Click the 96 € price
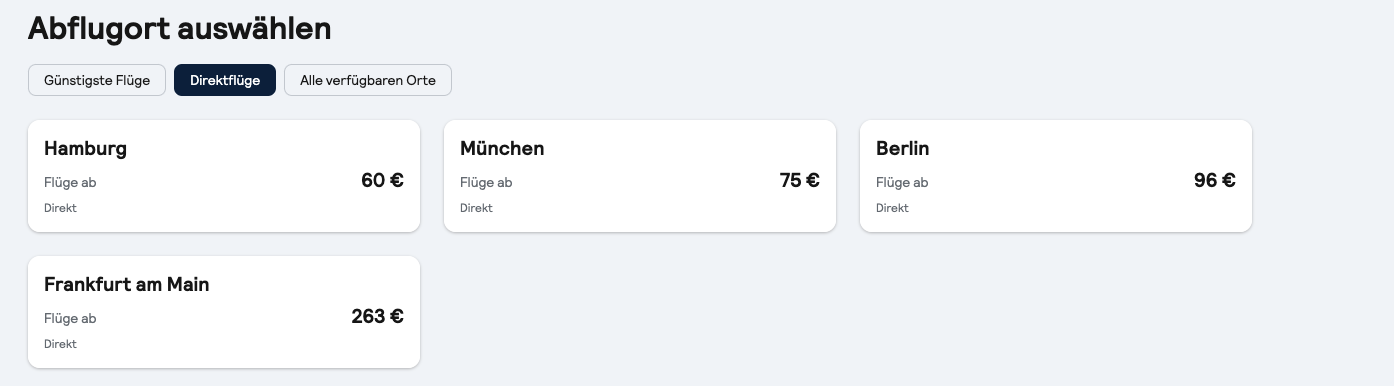Image resolution: width=1394 pixels, height=386 pixels. (1215, 181)
